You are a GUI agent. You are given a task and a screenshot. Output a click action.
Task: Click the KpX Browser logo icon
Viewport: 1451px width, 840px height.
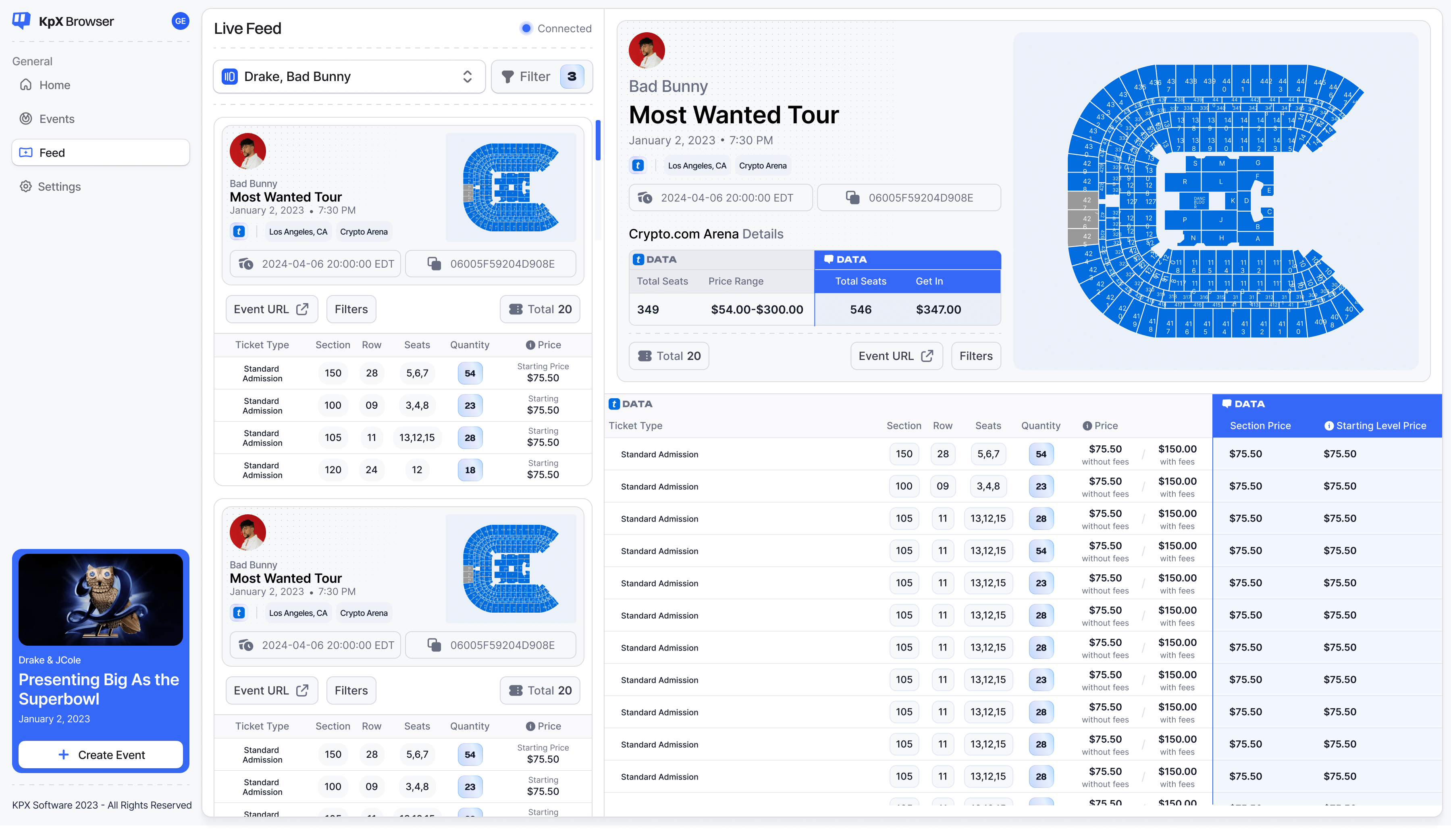coord(21,21)
